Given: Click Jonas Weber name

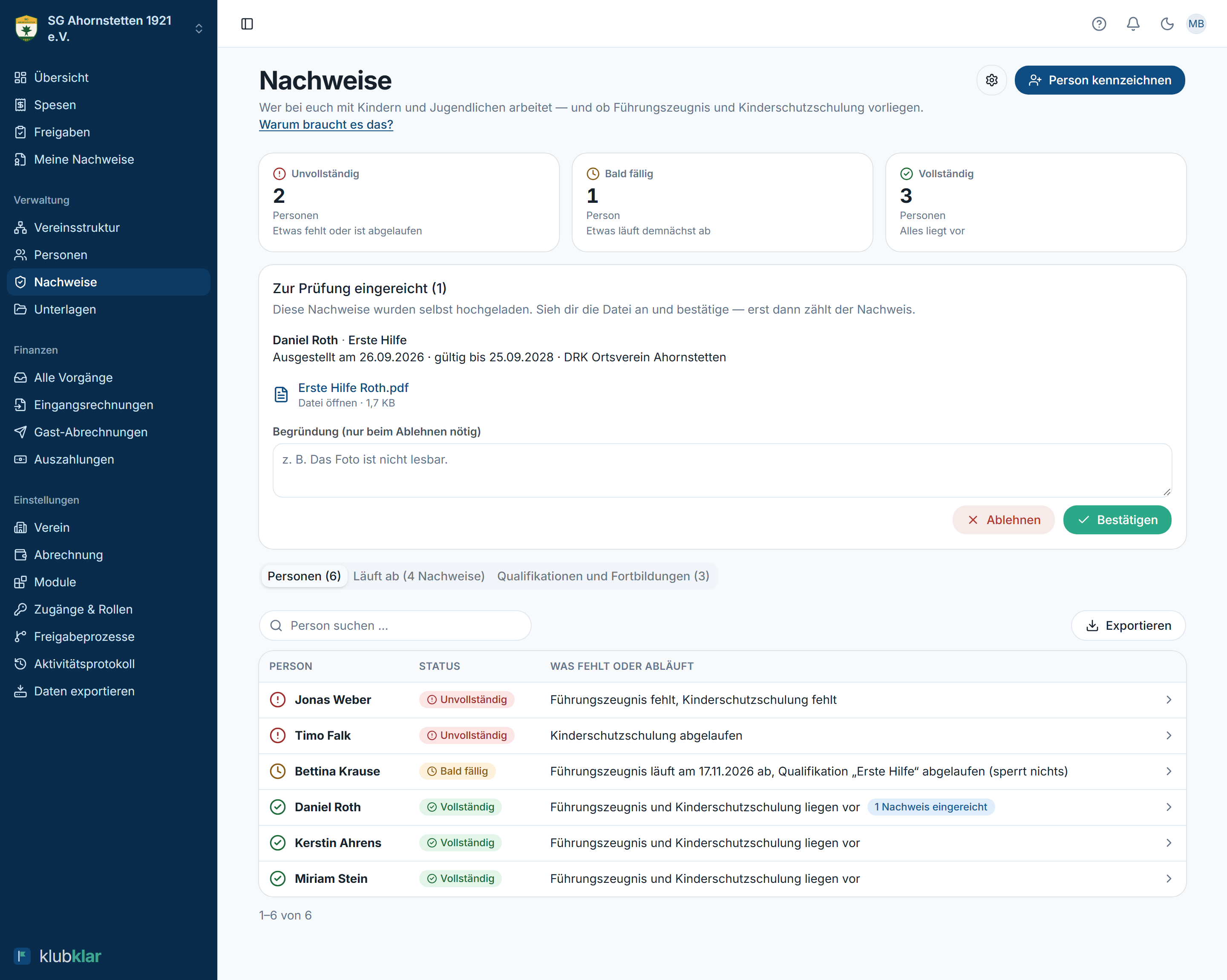Looking at the screenshot, I should [x=332, y=700].
